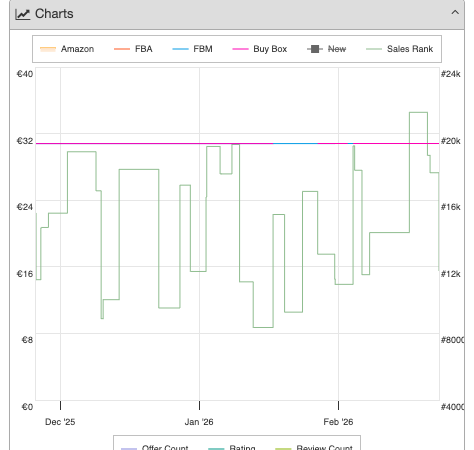Image resolution: width=474 pixels, height=450 pixels.
Task: Toggle the Amazon series in the legend
Action: (x=67, y=49)
